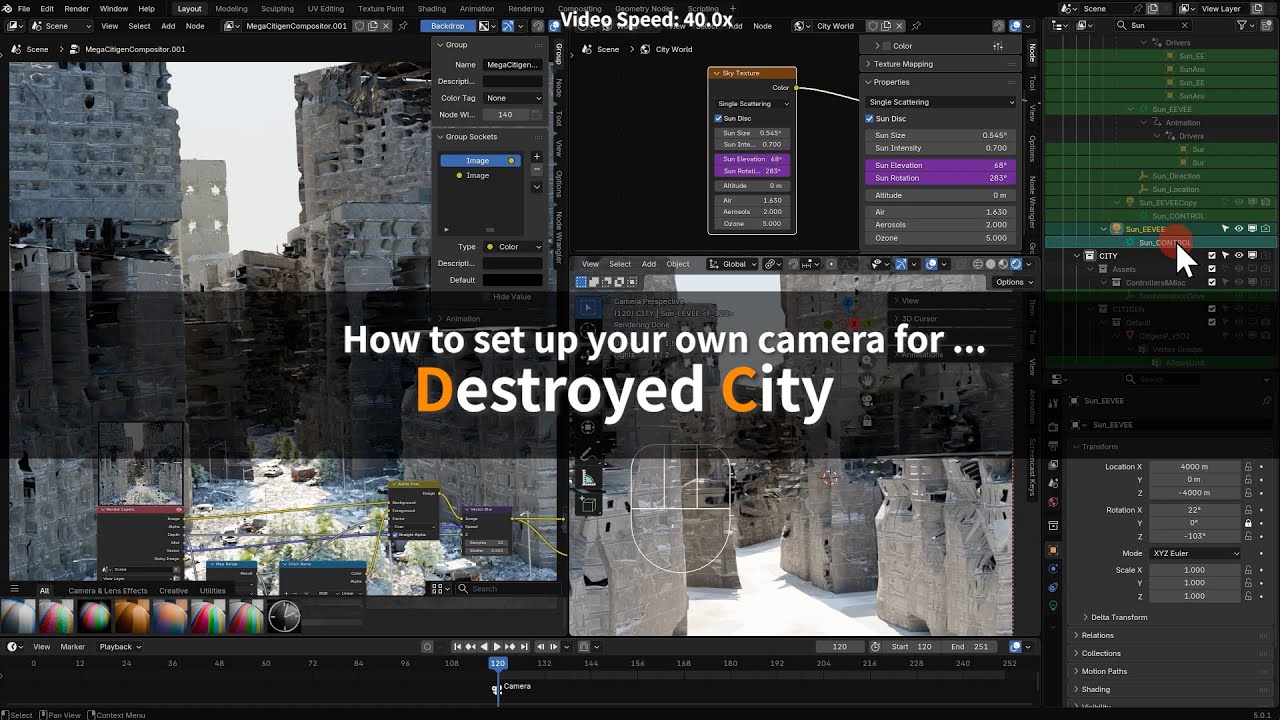Open the viewport Options dropdown

tap(1013, 282)
